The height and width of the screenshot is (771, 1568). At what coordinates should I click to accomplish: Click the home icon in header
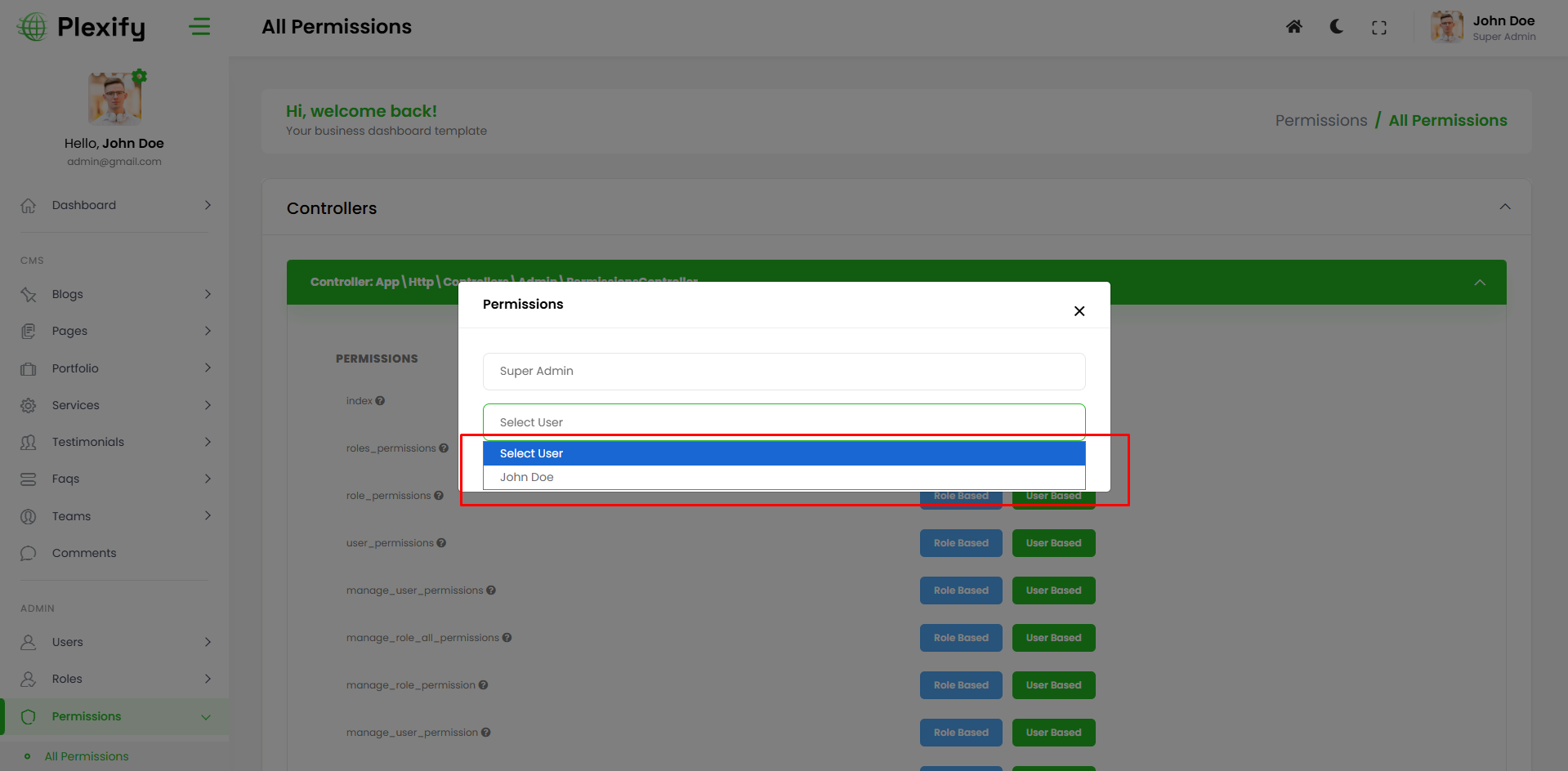click(1293, 27)
